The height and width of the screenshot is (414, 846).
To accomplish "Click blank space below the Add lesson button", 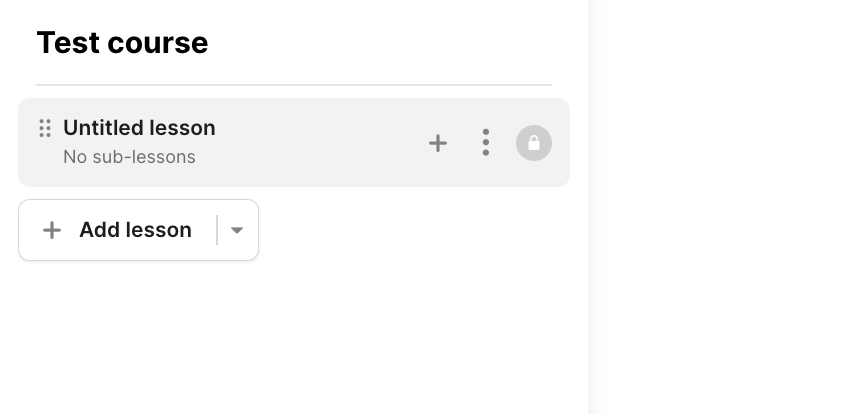I will click(138, 330).
